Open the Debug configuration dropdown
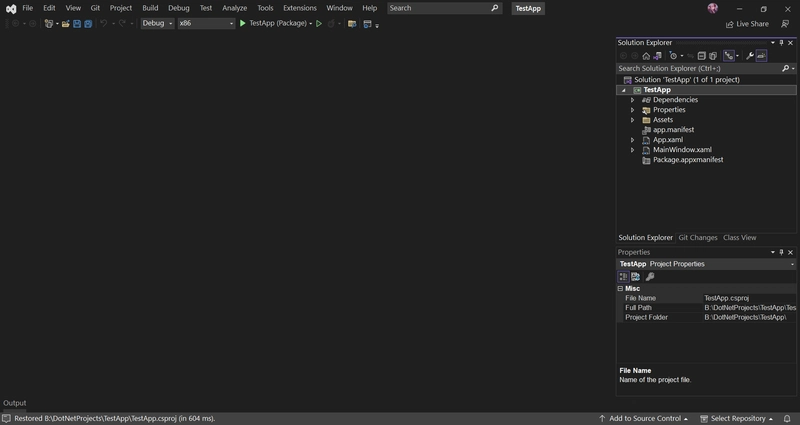This screenshot has width=800, height=425. tap(157, 23)
